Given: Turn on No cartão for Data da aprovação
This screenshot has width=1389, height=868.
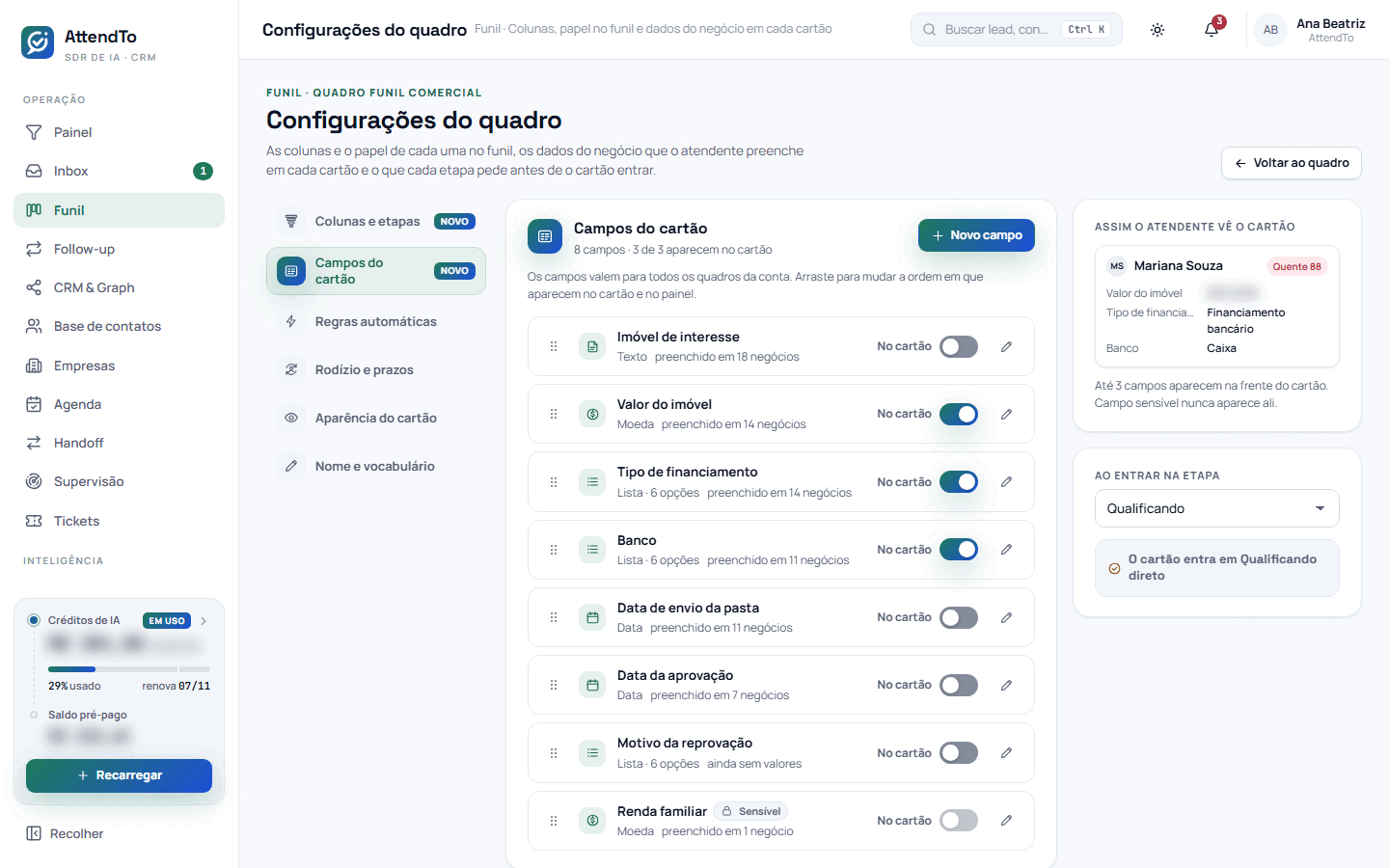Looking at the screenshot, I should point(959,685).
